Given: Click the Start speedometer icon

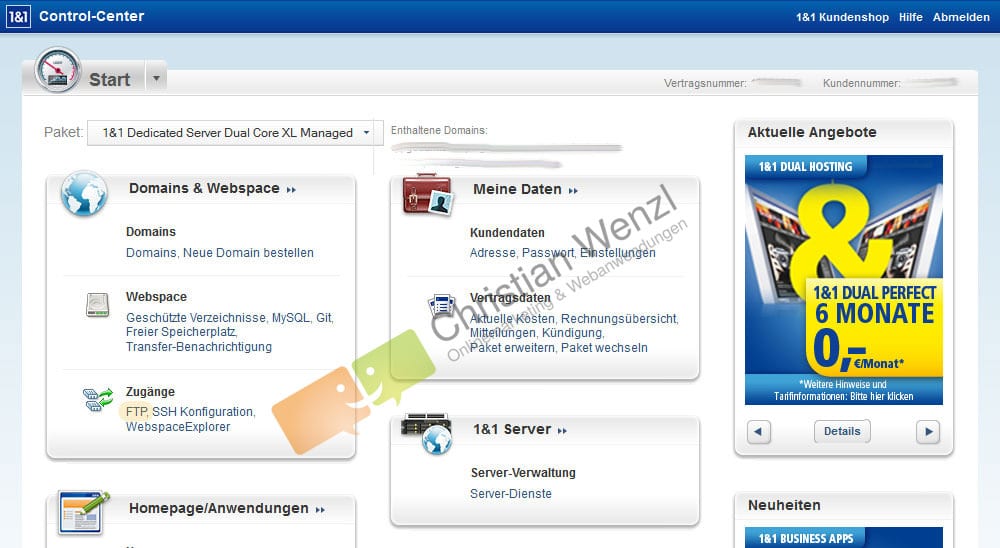Looking at the screenshot, I should [x=57, y=70].
